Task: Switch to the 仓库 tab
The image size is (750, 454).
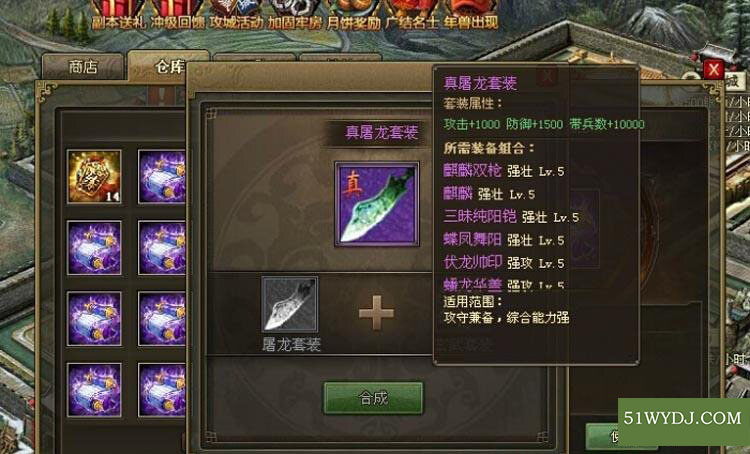Action: coord(167,66)
